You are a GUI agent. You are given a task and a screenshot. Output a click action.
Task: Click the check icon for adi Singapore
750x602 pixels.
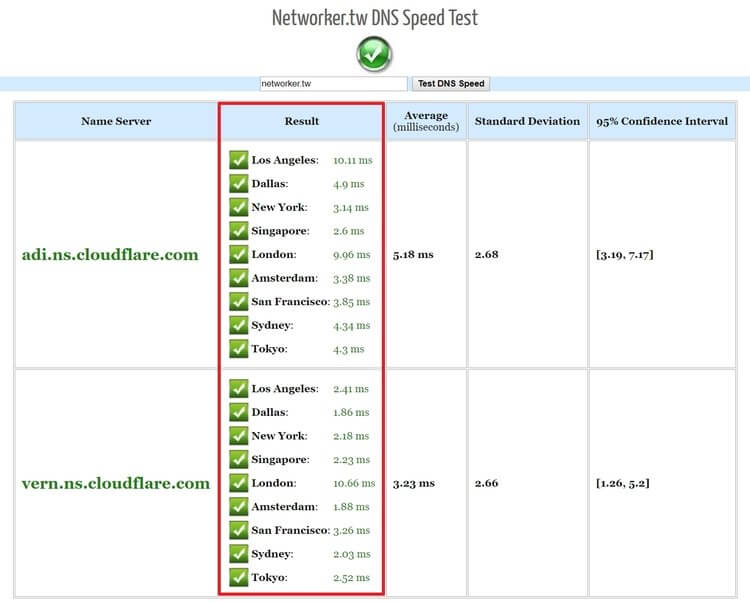[x=239, y=231]
